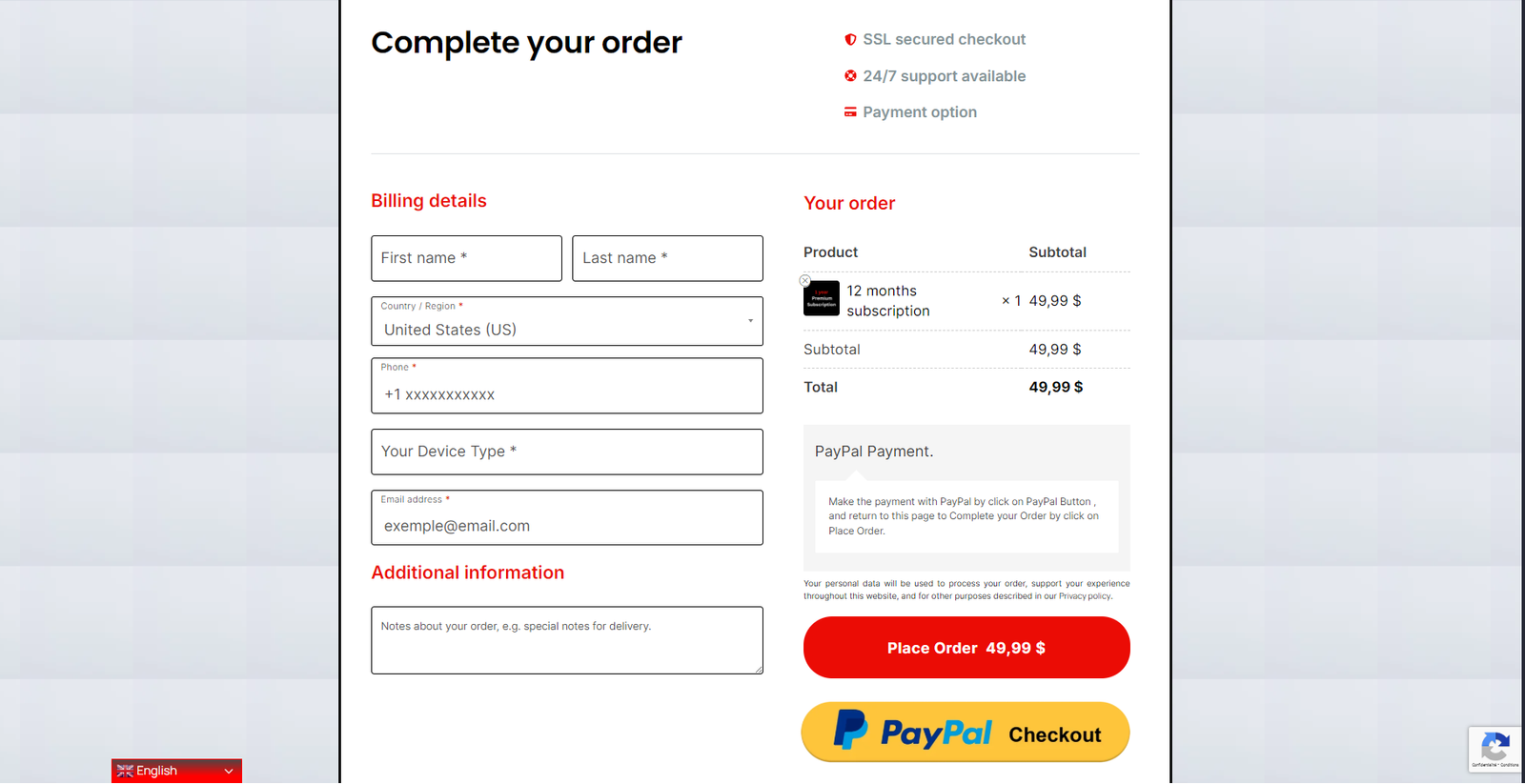Click the UK flag language icon

[125, 772]
